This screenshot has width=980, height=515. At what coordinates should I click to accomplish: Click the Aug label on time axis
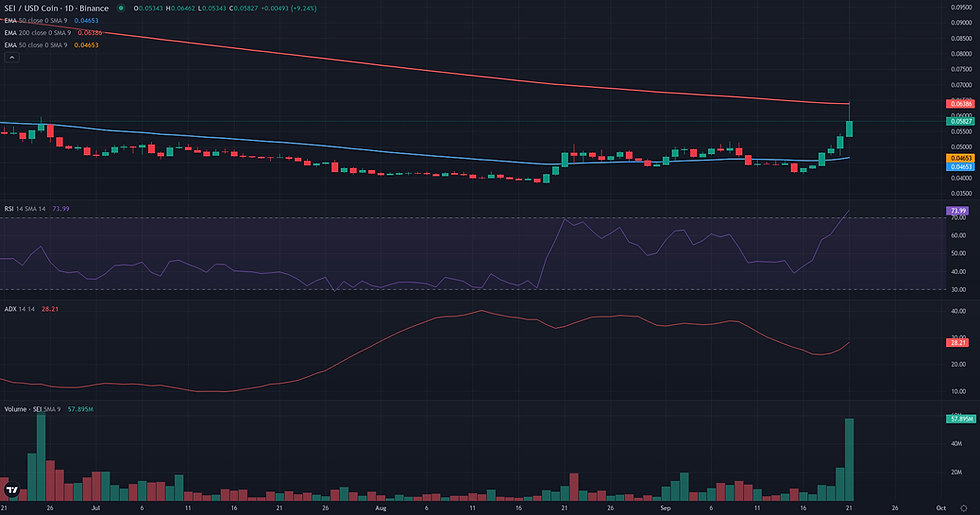381,508
